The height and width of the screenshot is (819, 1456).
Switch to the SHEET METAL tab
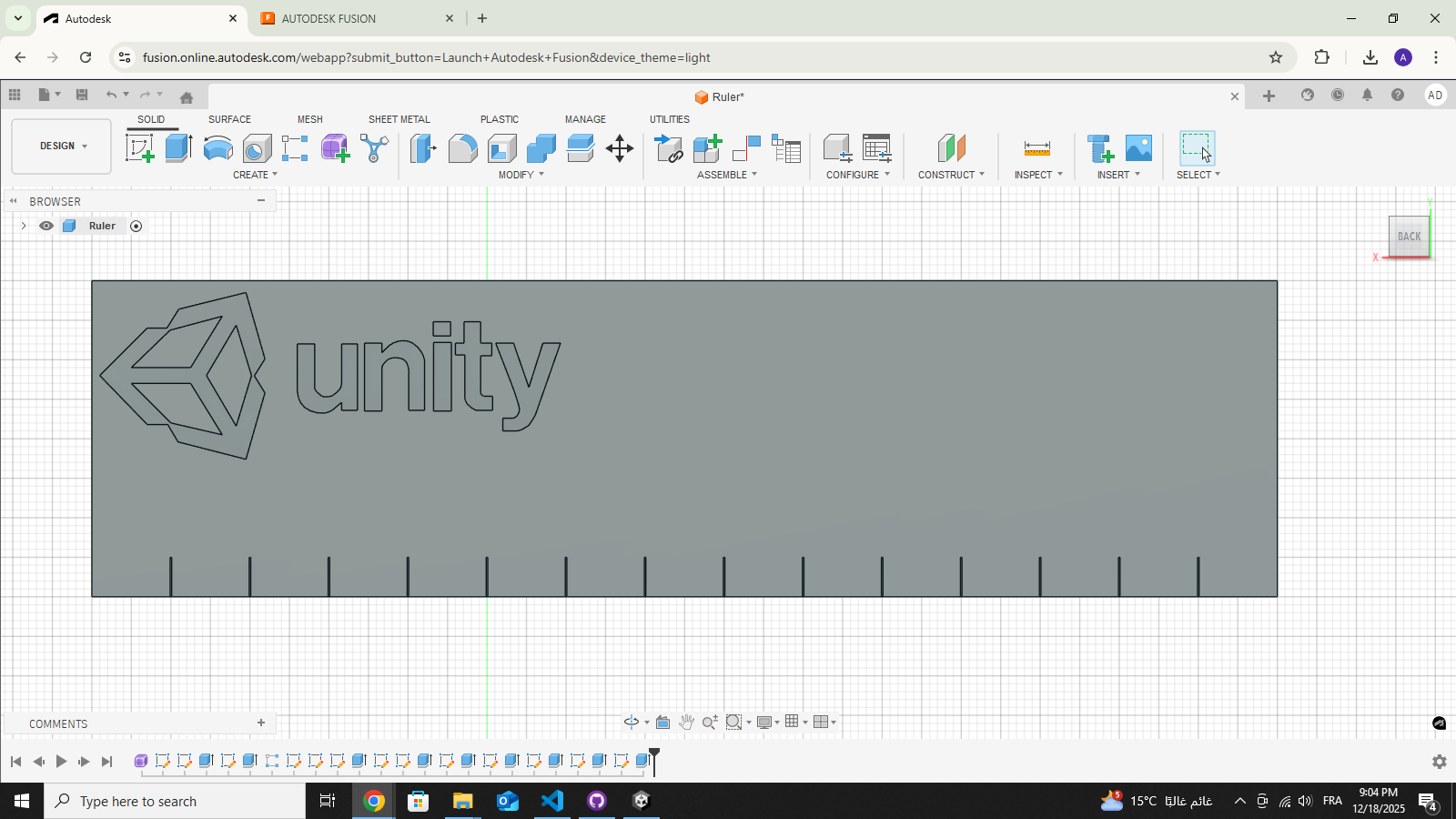click(399, 119)
